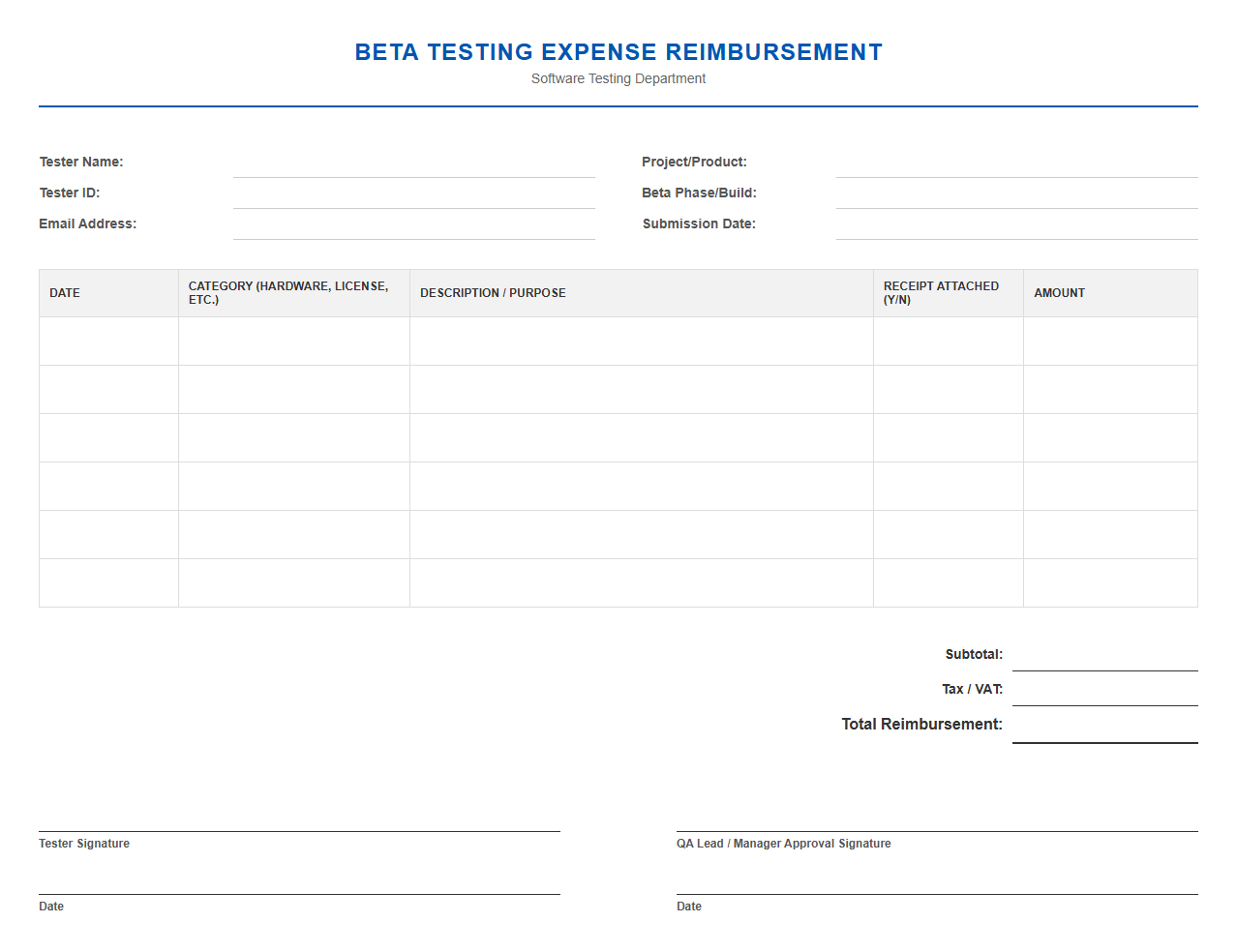
Task: Select the RECEIPT ATTACHED (Y/N) column header
Action: 949,293
